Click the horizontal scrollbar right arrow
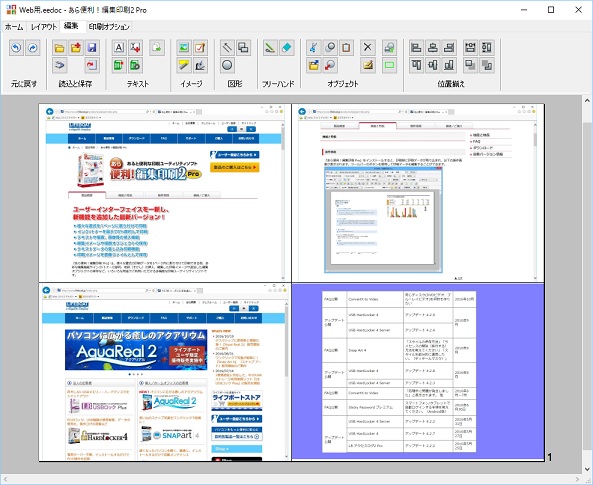The height and width of the screenshot is (485, 593). click(577, 479)
